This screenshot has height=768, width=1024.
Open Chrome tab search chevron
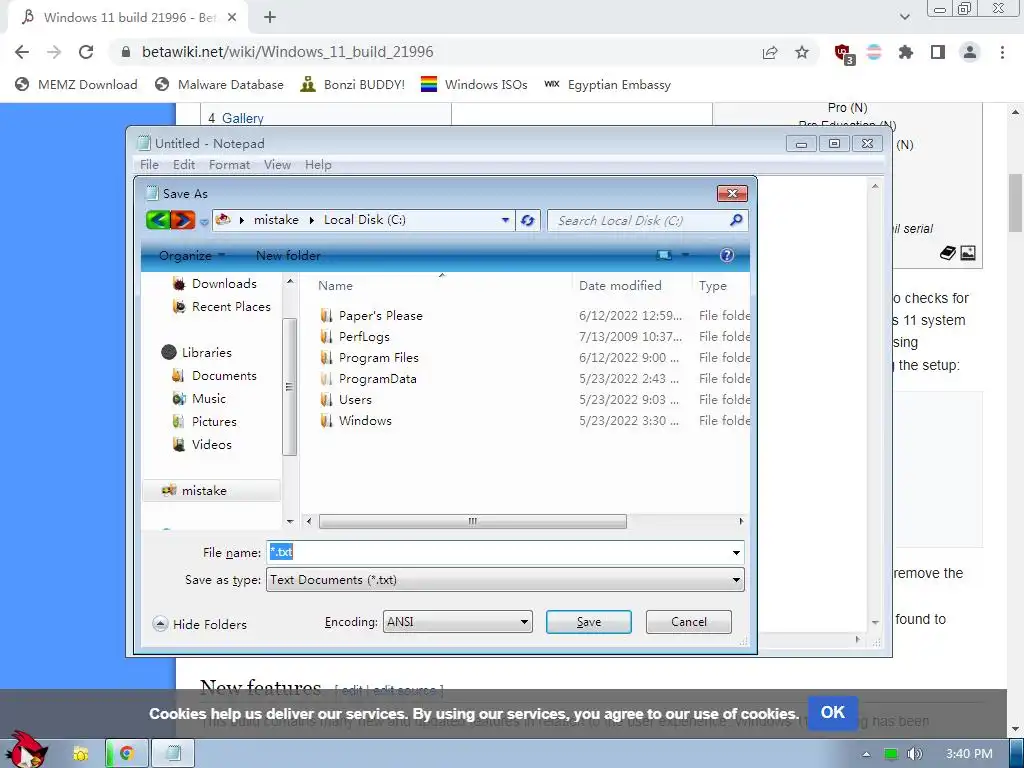click(x=904, y=18)
